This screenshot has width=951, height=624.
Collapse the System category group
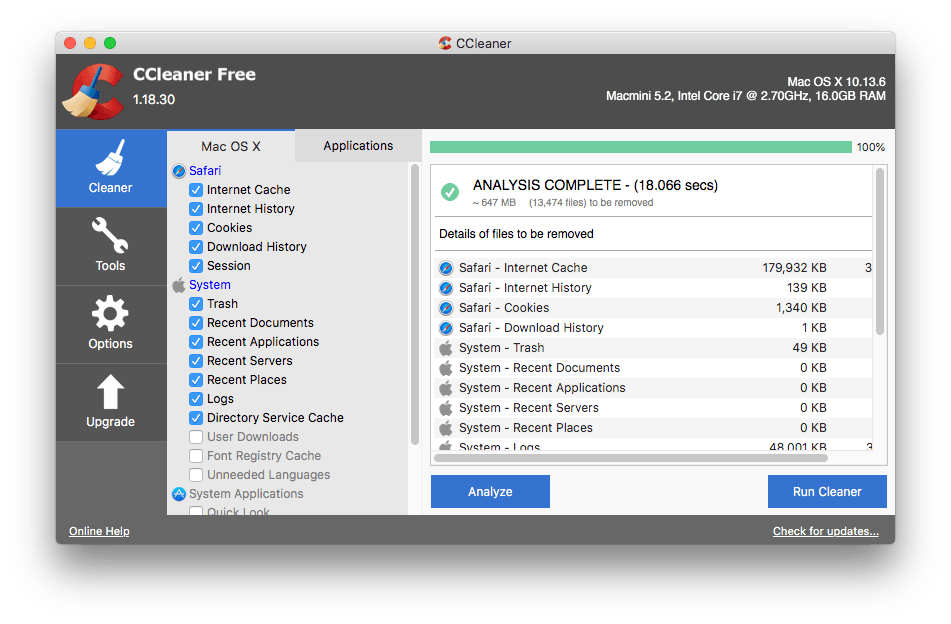(210, 284)
